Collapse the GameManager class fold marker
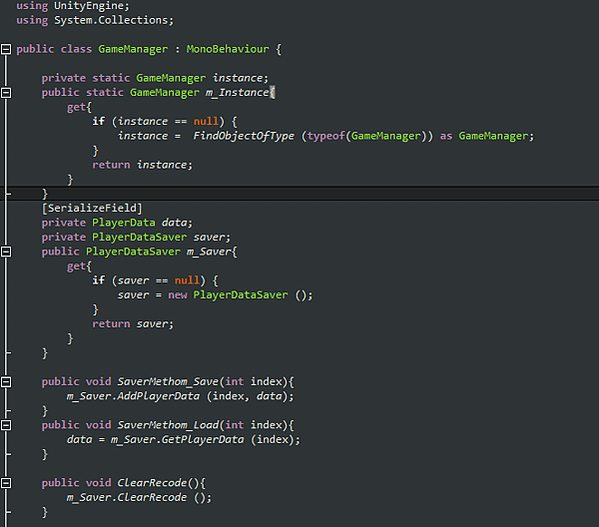The height and width of the screenshot is (527, 599). pyautogui.click(x=6, y=49)
